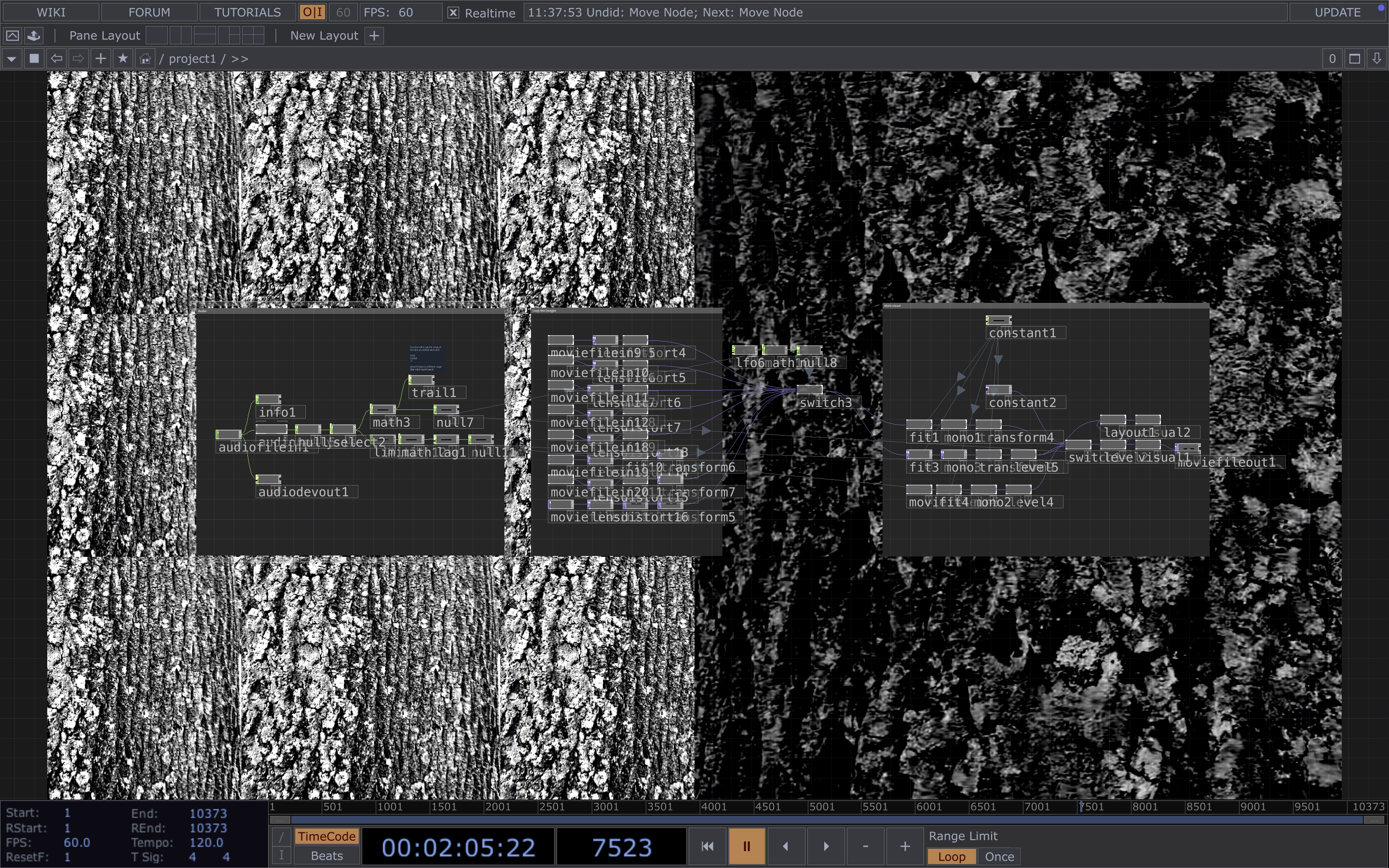Step forward one frame
This screenshot has height=868, width=1389.
[826, 846]
